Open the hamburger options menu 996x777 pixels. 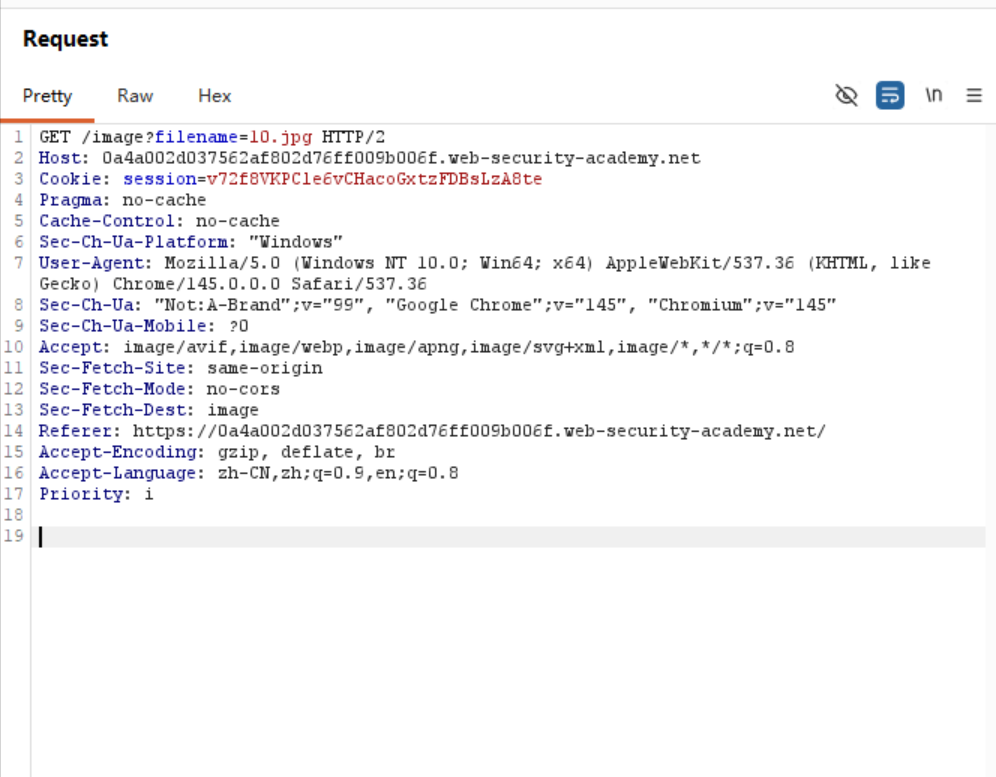point(973,95)
